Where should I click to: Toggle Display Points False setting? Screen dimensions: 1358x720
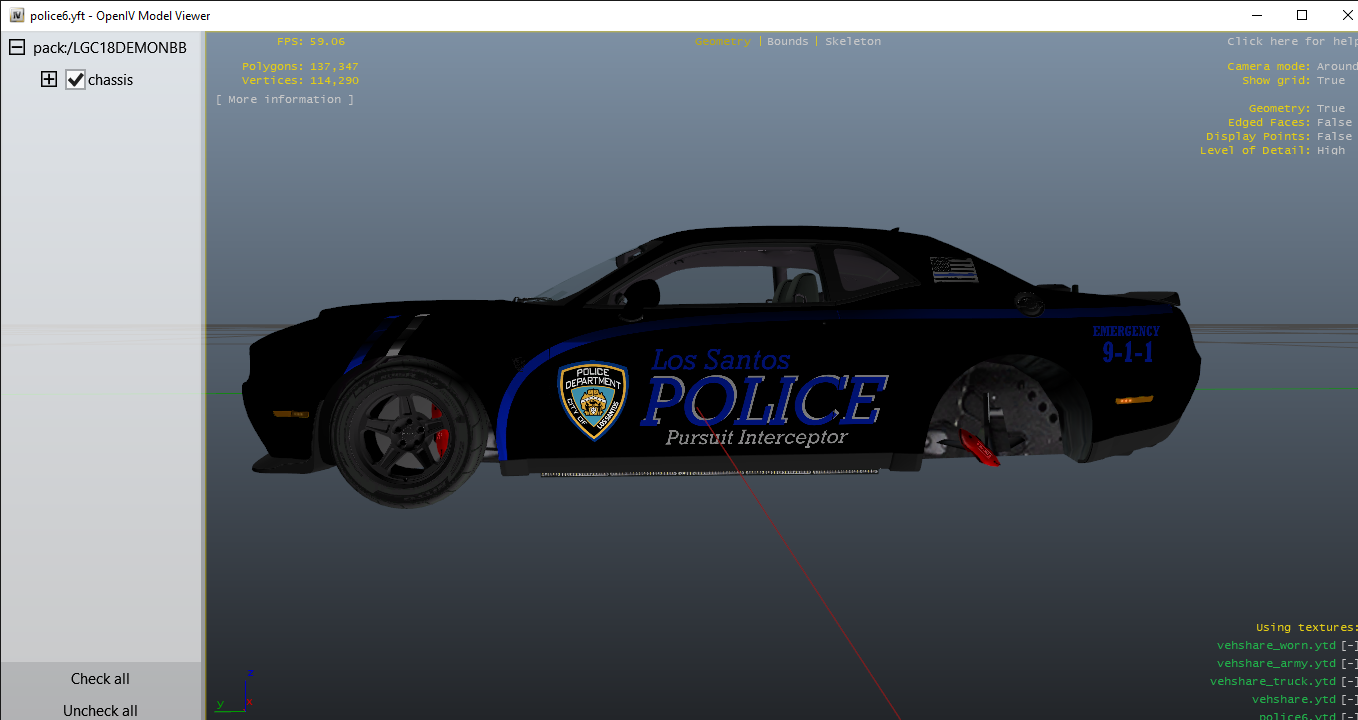pos(1334,136)
